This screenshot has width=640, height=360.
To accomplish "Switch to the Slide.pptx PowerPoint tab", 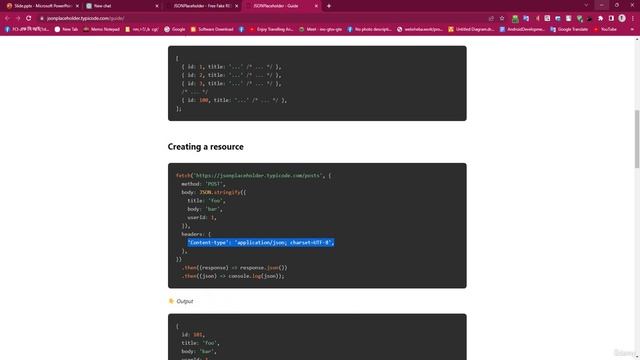I will (x=42, y=6).
